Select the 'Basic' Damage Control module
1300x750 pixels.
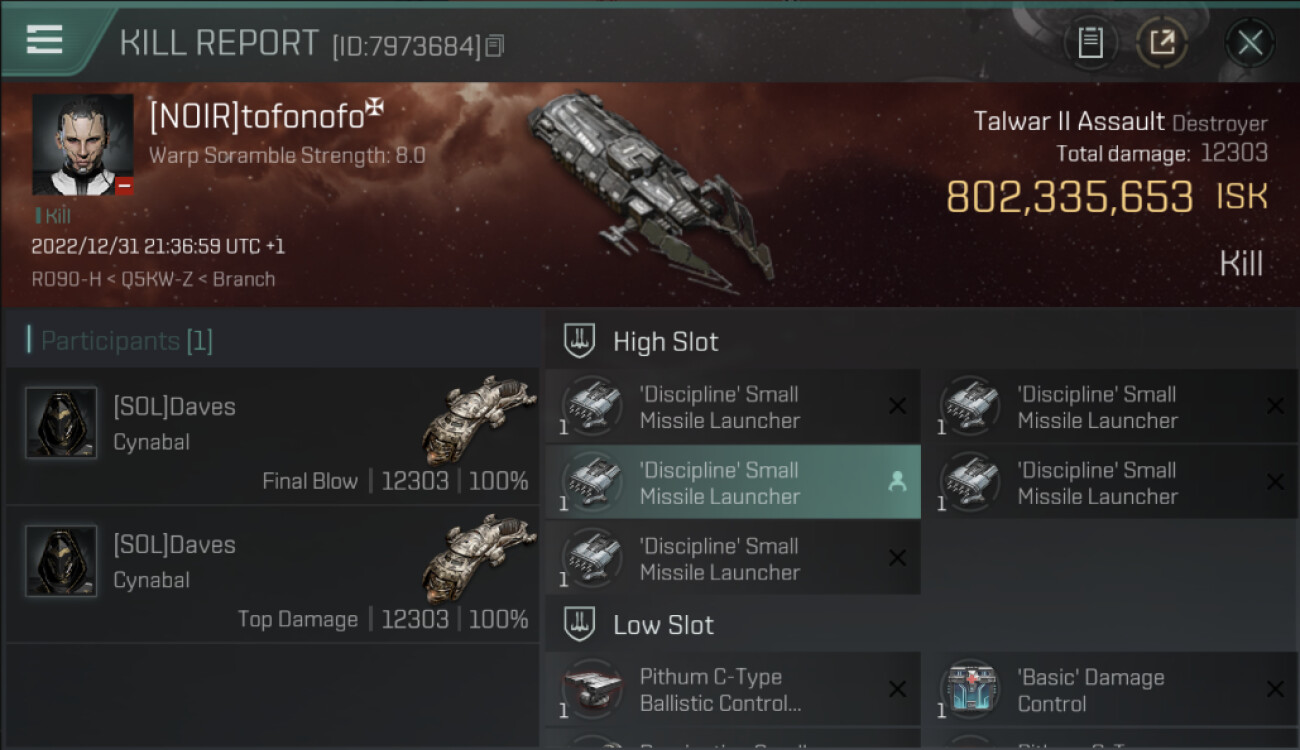click(1111, 690)
